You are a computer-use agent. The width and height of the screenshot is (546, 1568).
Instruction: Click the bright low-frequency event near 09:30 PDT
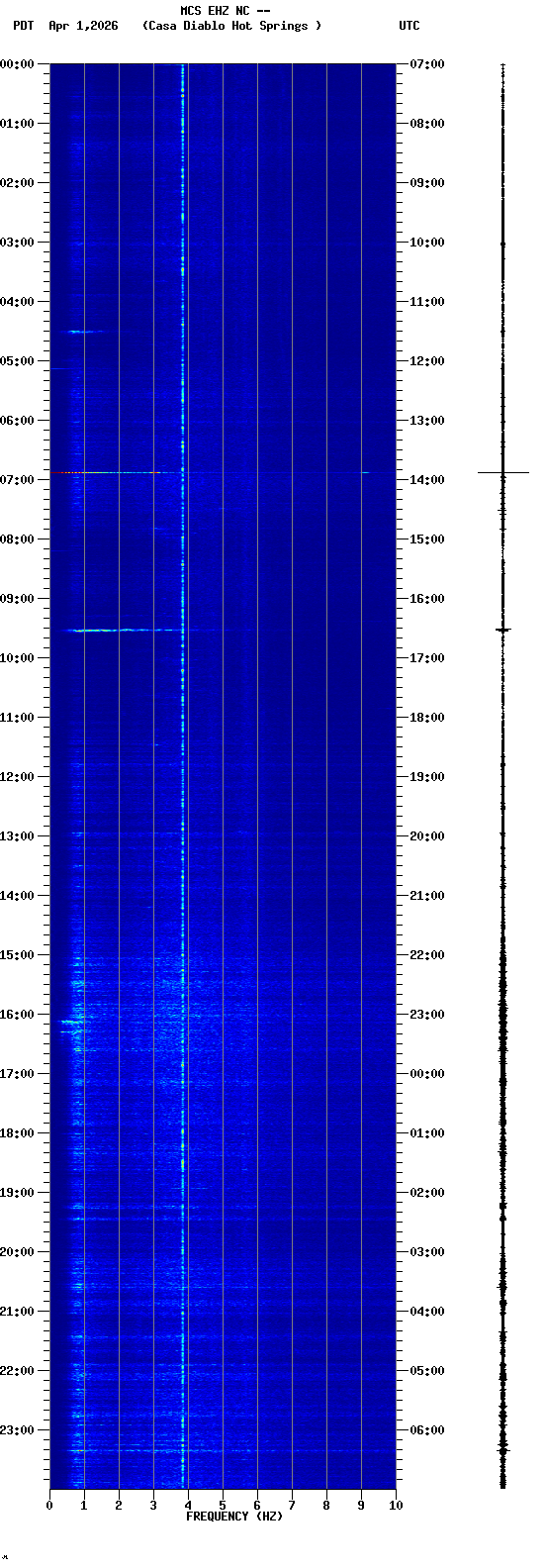point(124,630)
